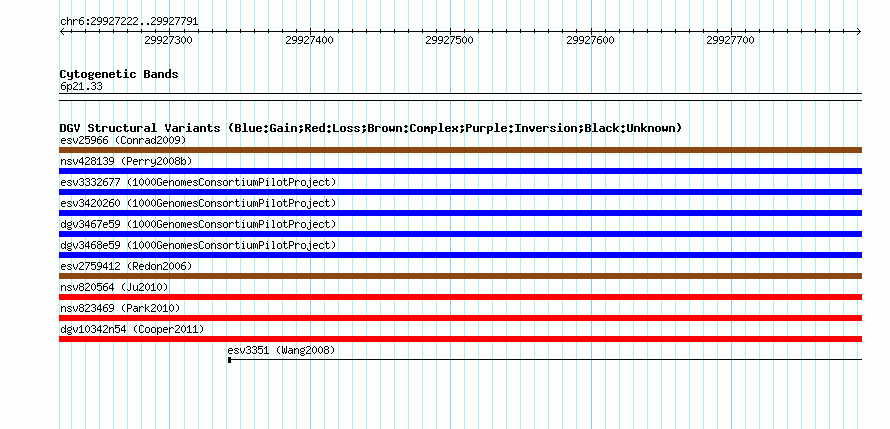Viewport: 890px width, 429px height.
Task: Click ruler position 29927500
Action: [x=450, y=40]
